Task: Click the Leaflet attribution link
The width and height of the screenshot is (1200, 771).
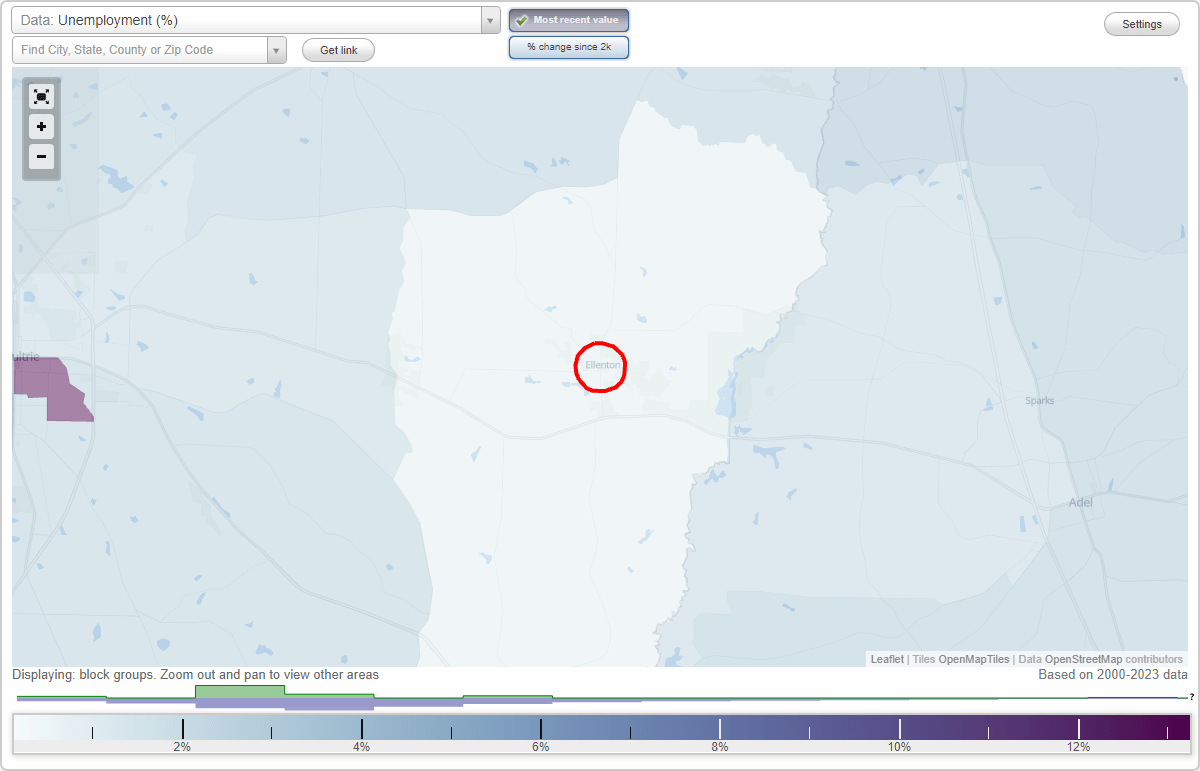Action: (x=887, y=659)
